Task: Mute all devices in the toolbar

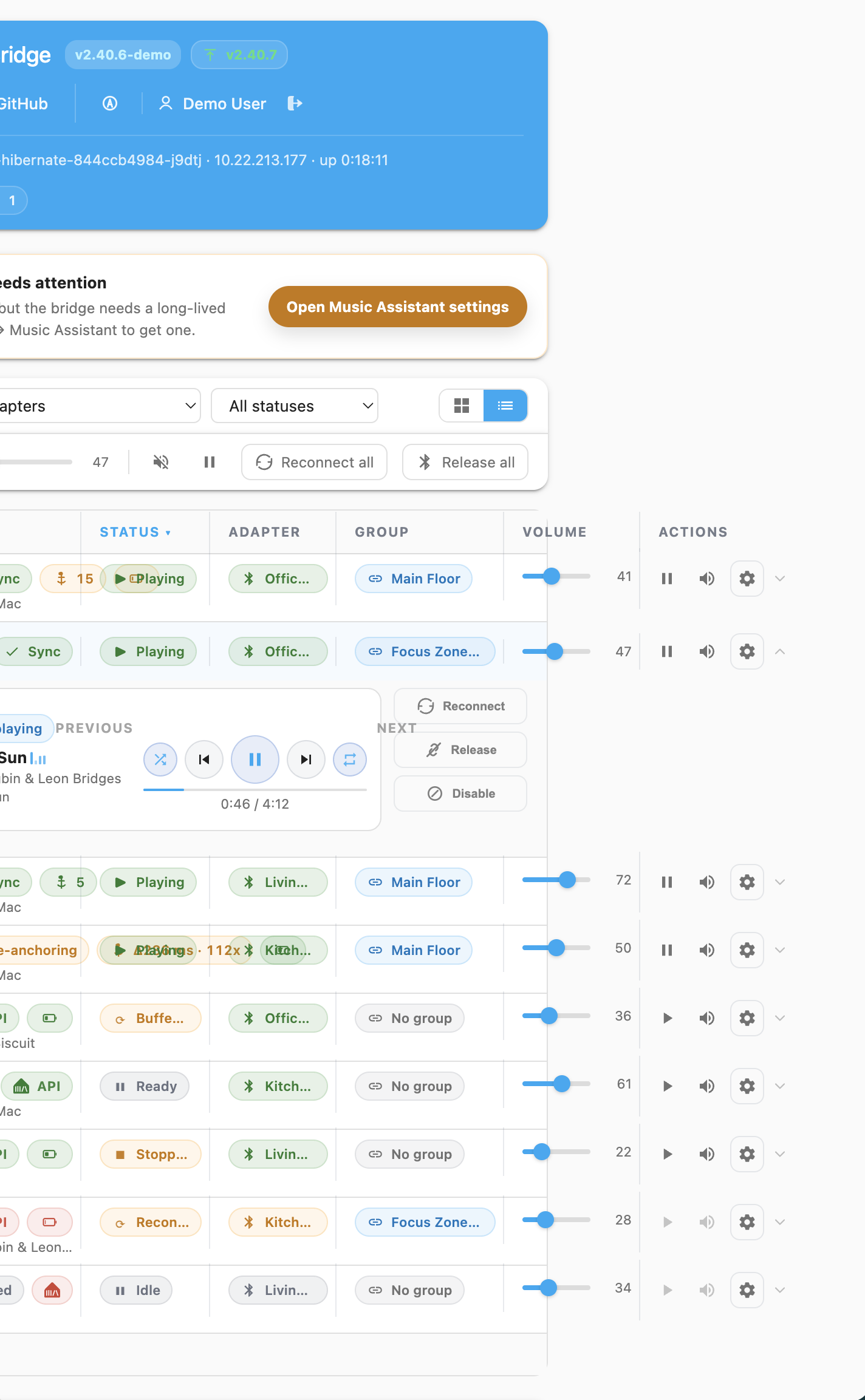Action: (161, 463)
